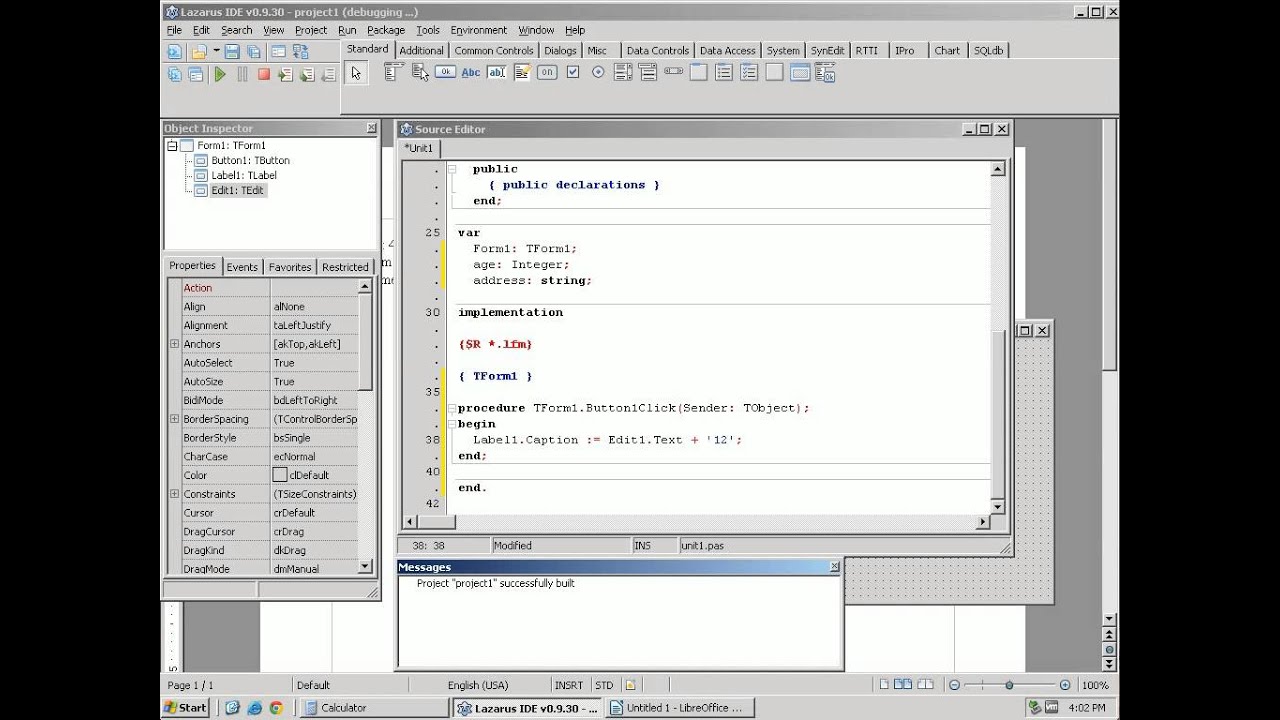Select the TButton 'Ok' component icon
The image size is (1280, 720).
445,72
